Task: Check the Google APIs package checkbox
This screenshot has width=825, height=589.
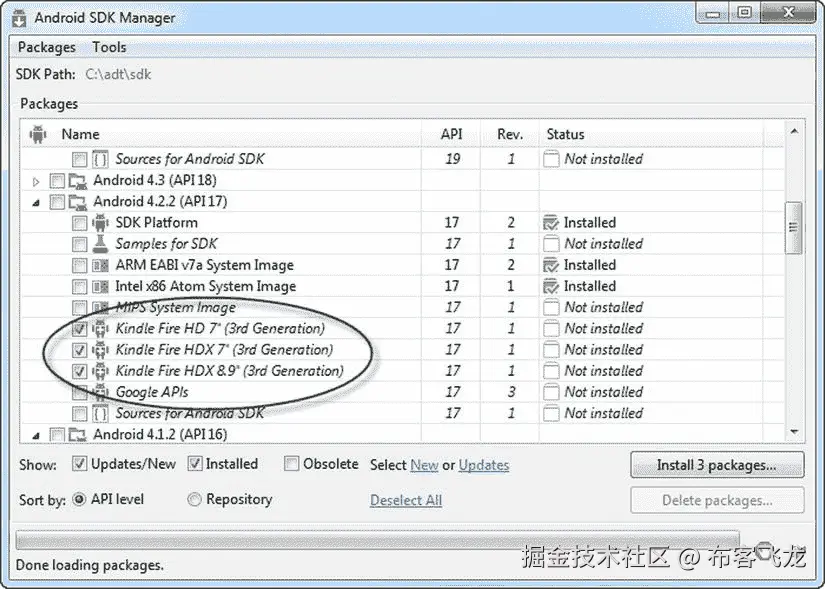Action: coord(79,393)
